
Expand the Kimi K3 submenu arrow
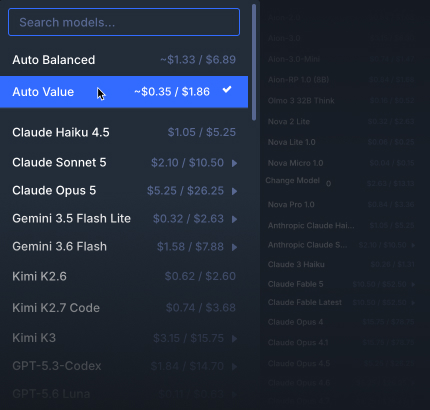235,338
